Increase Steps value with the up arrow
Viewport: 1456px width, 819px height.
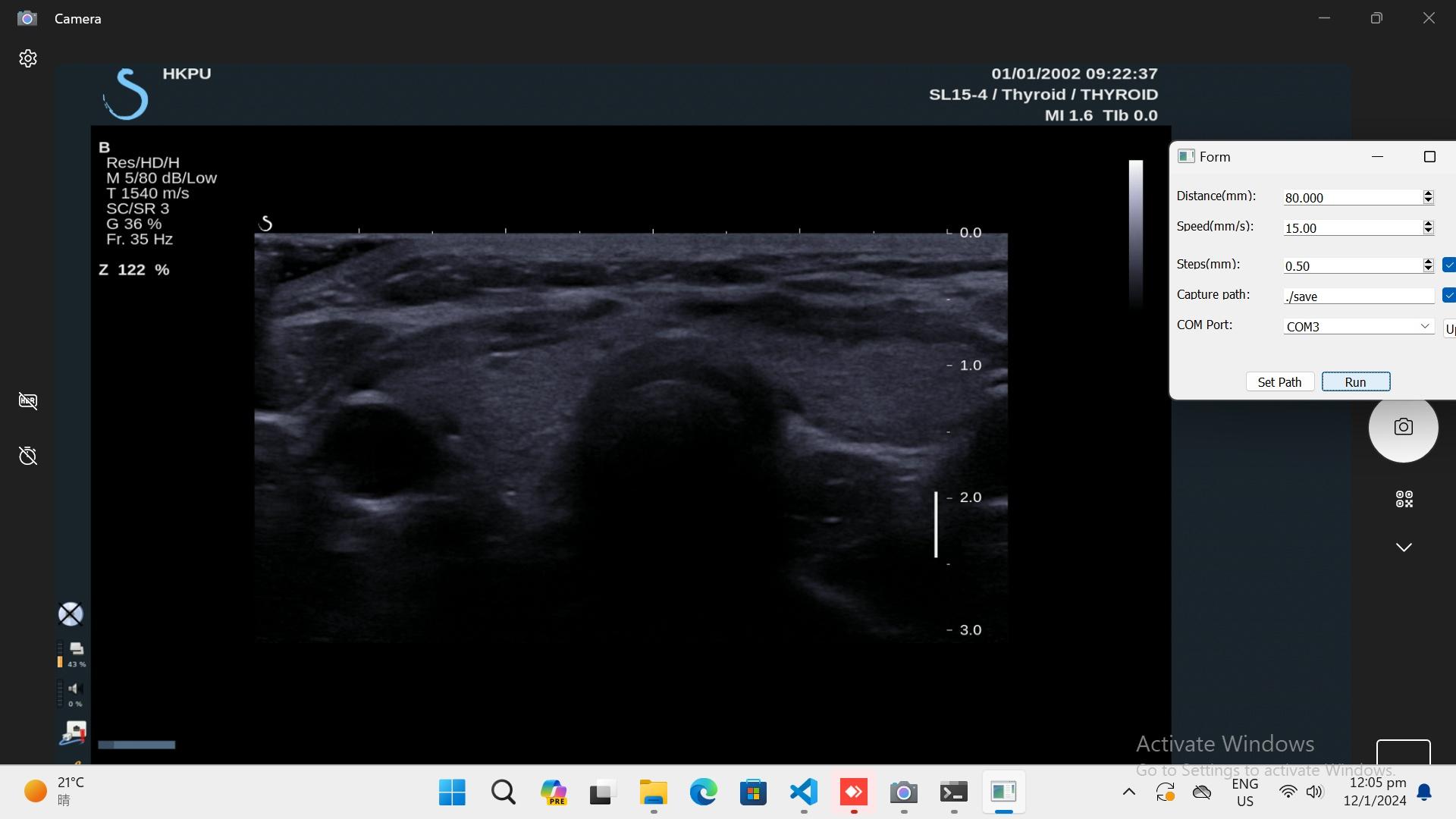coord(1428,262)
